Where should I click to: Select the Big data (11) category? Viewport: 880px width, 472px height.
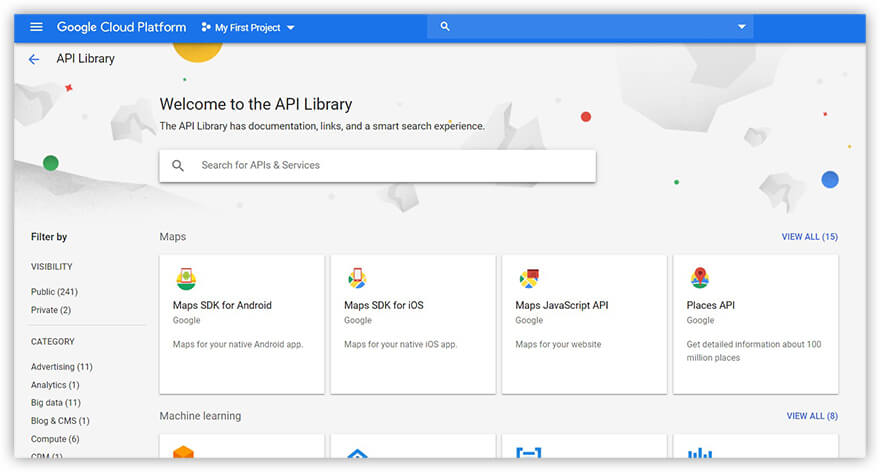[x=56, y=403]
